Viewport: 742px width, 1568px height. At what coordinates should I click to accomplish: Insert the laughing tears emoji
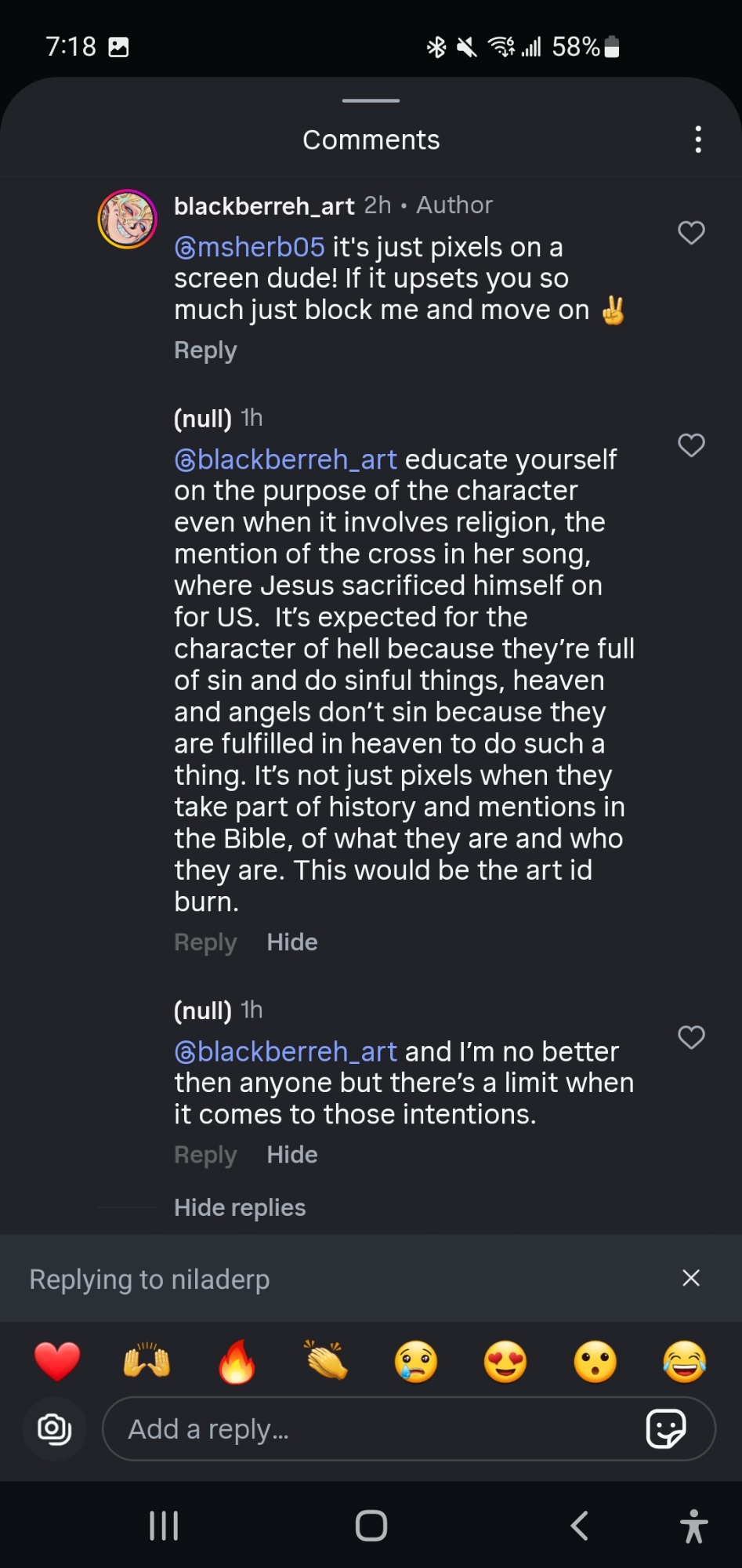(685, 1361)
